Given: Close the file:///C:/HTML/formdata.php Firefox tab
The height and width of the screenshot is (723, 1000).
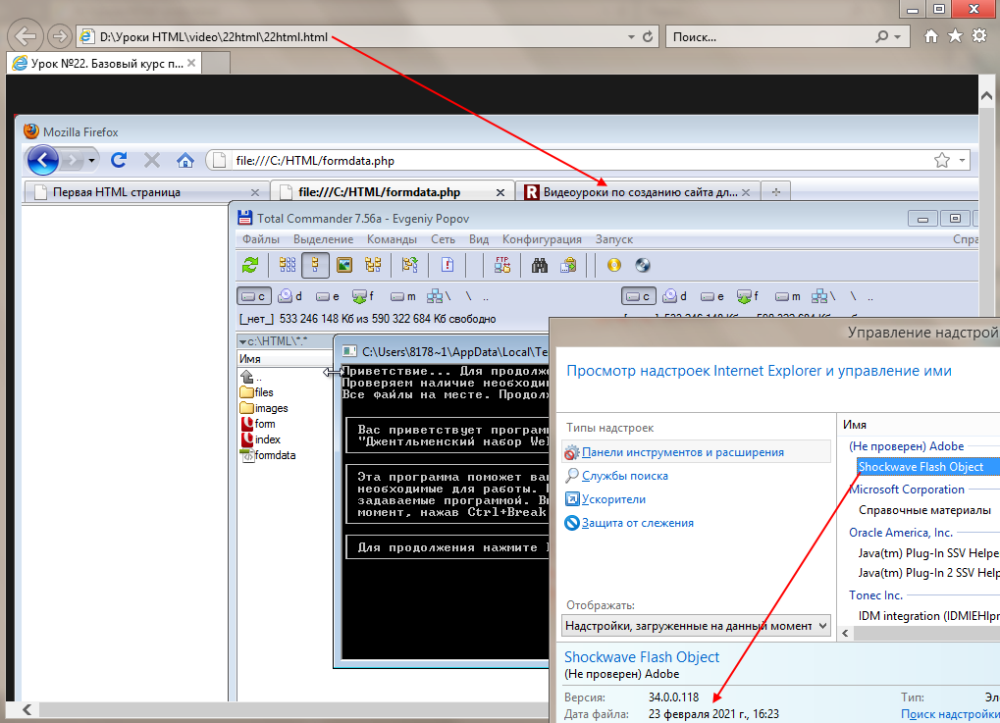Looking at the screenshot, I should pos(501,193).
